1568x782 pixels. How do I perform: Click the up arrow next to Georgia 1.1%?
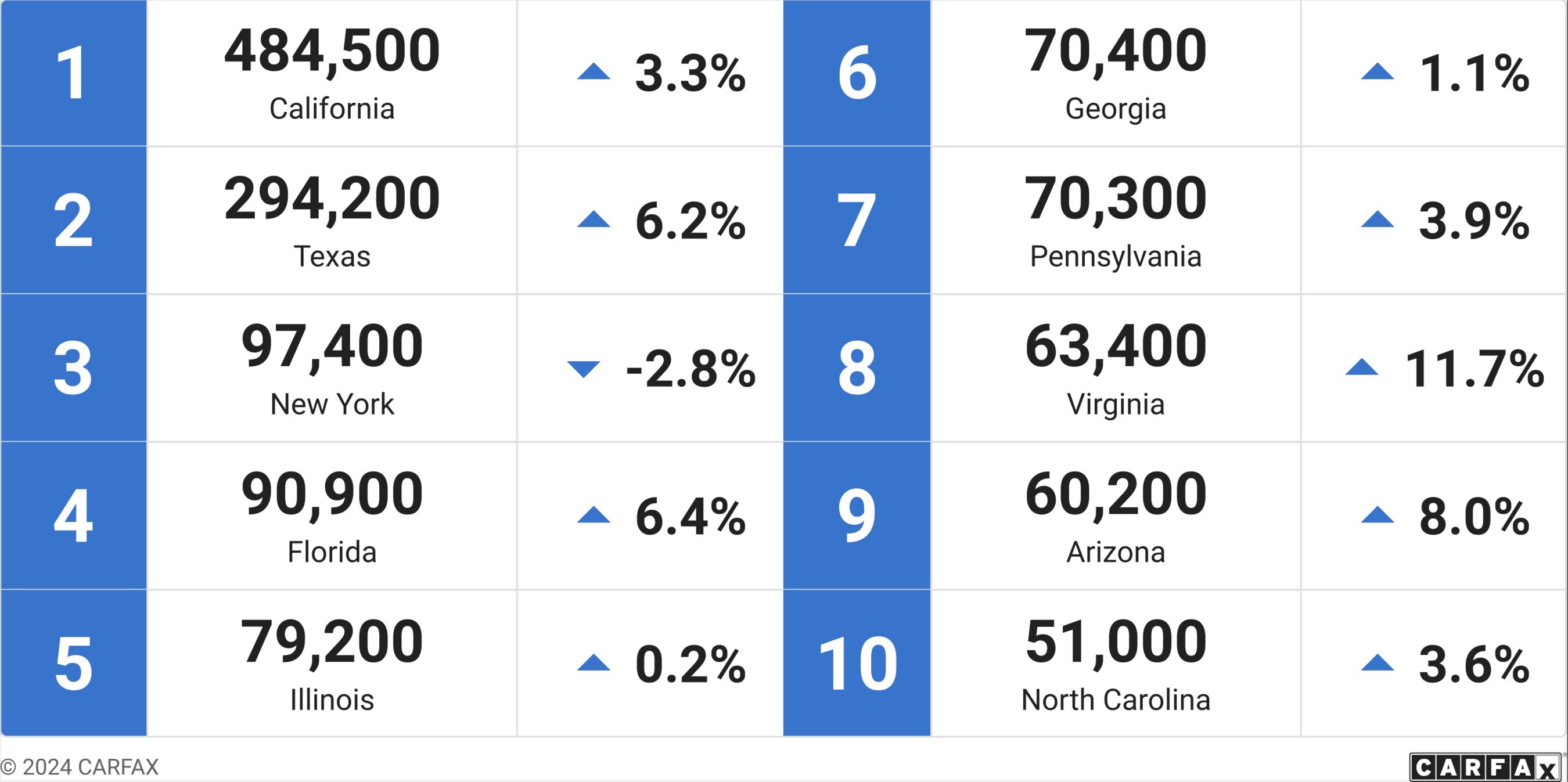[1378, 72]
